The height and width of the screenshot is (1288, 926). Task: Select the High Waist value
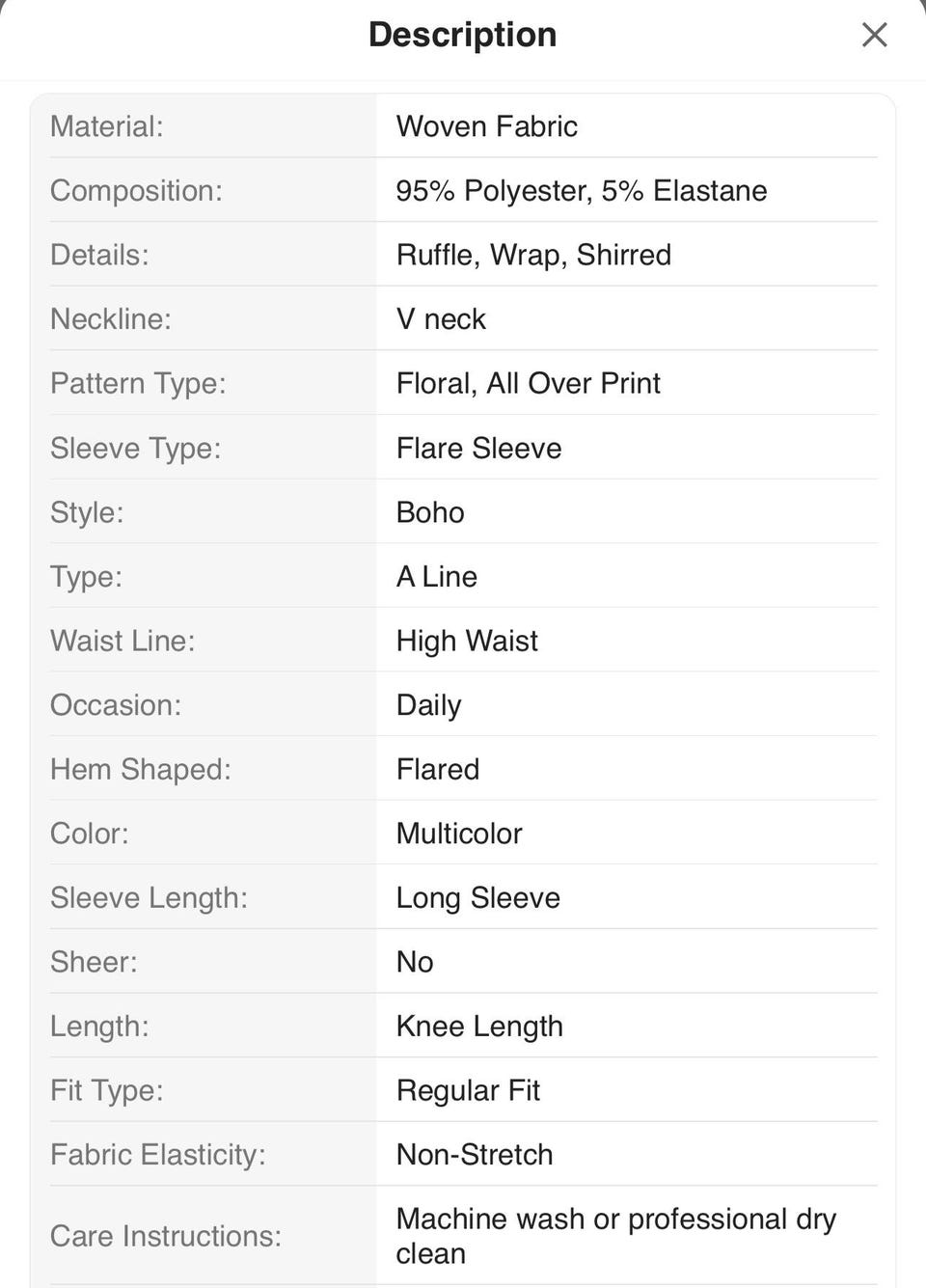(x=467, y=642)
